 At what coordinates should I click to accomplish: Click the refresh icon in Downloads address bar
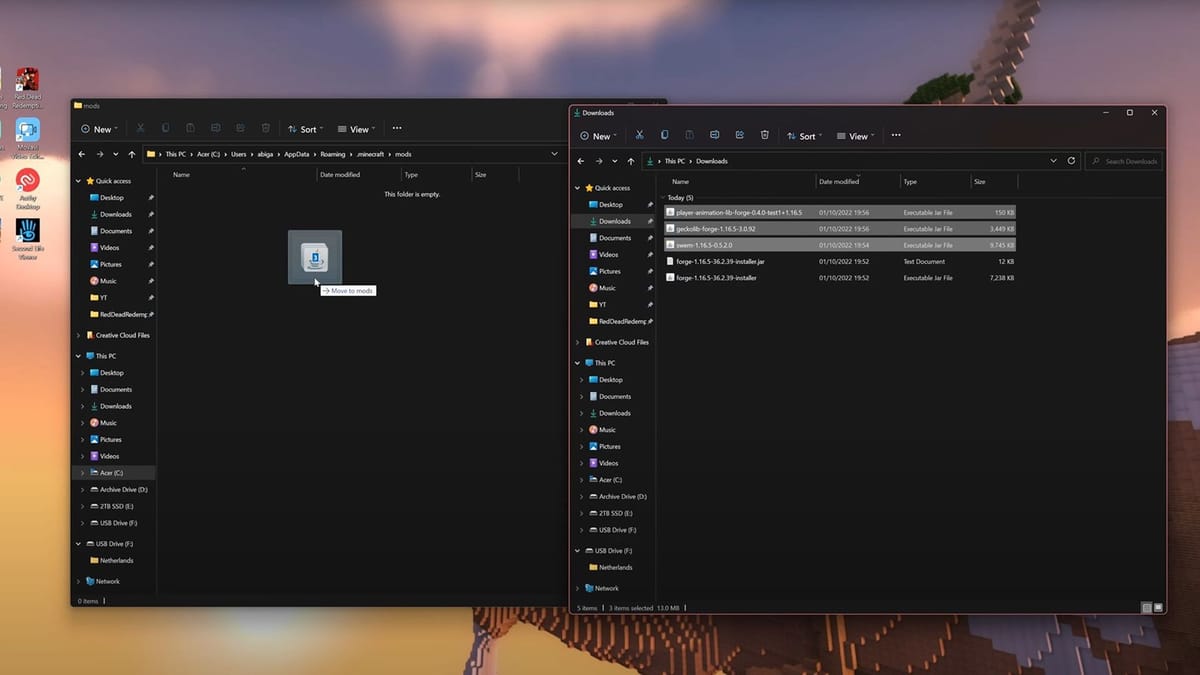pos(1071,161)
